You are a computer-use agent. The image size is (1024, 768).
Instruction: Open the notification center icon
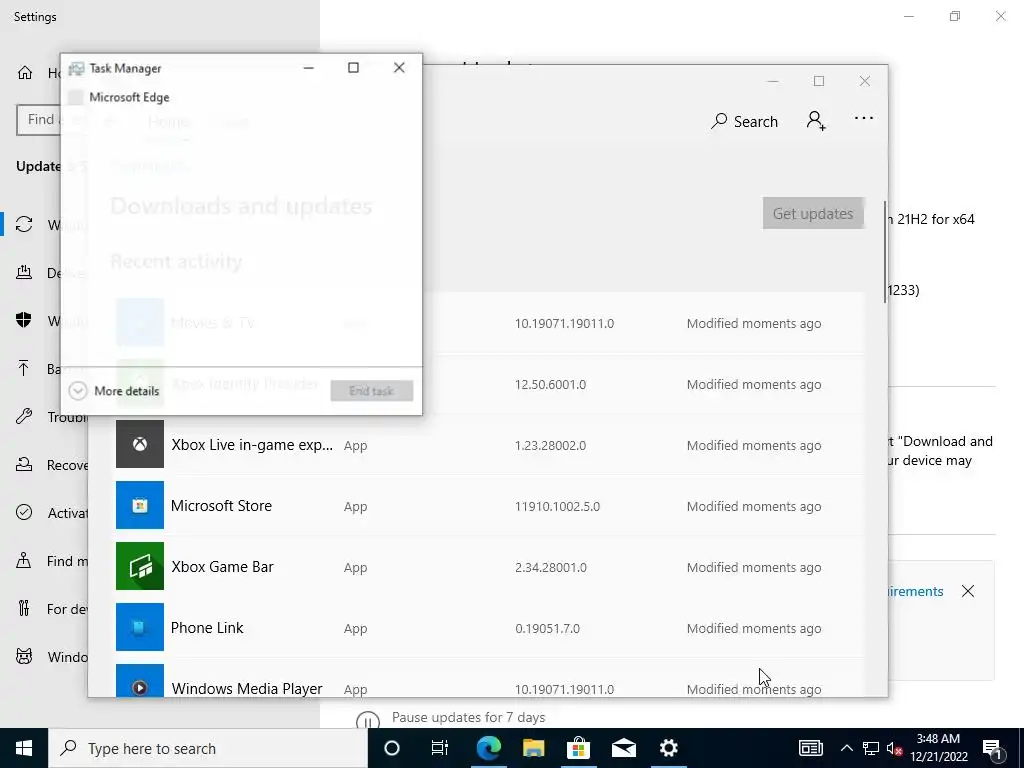(x=993, y=749)
